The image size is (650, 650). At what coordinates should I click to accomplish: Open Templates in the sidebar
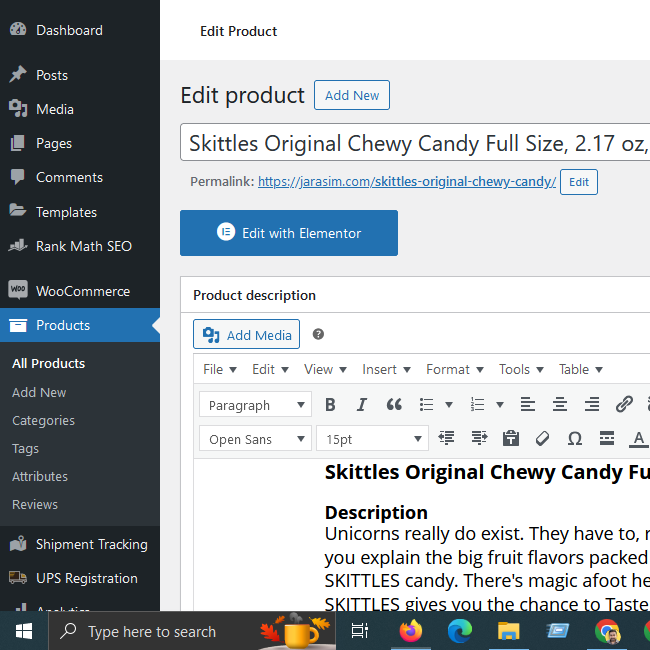66,212
